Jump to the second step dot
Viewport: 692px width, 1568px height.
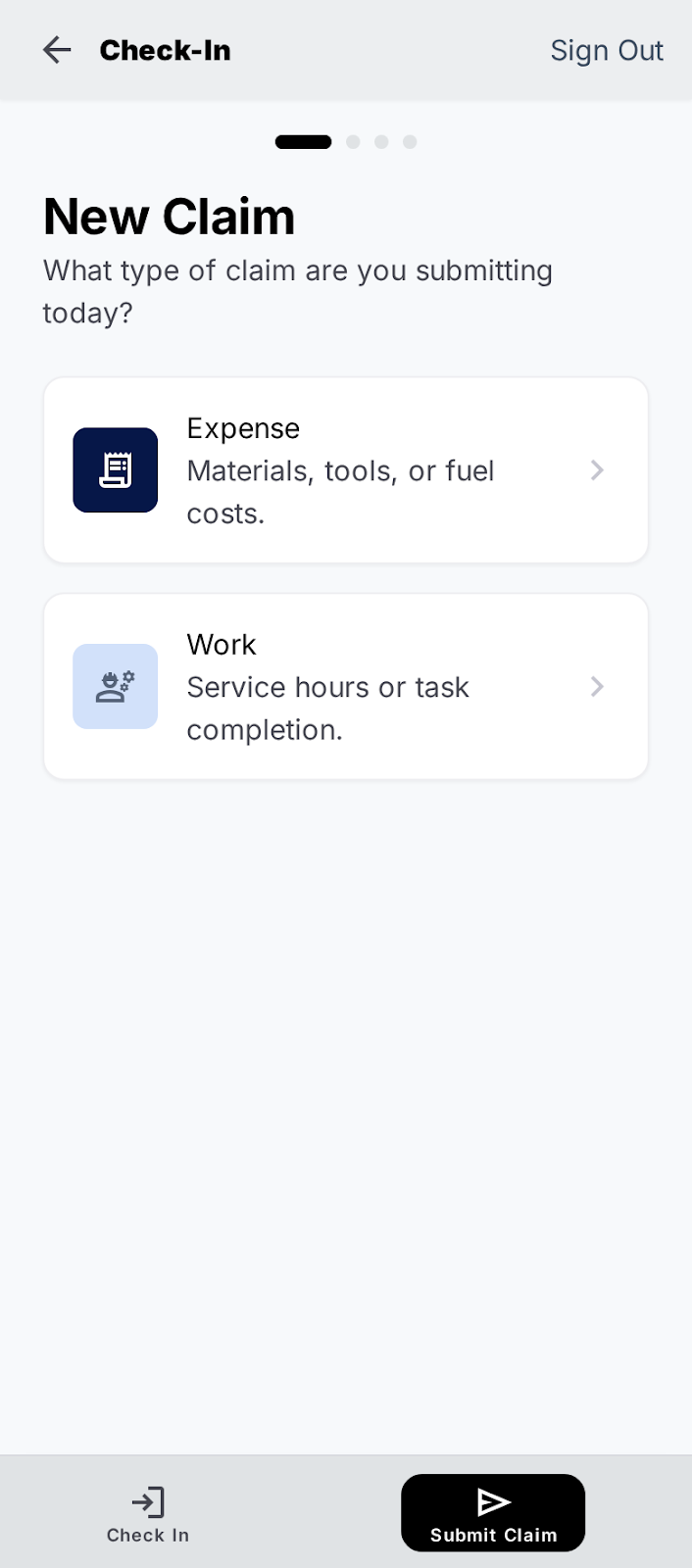coord(353,142)
